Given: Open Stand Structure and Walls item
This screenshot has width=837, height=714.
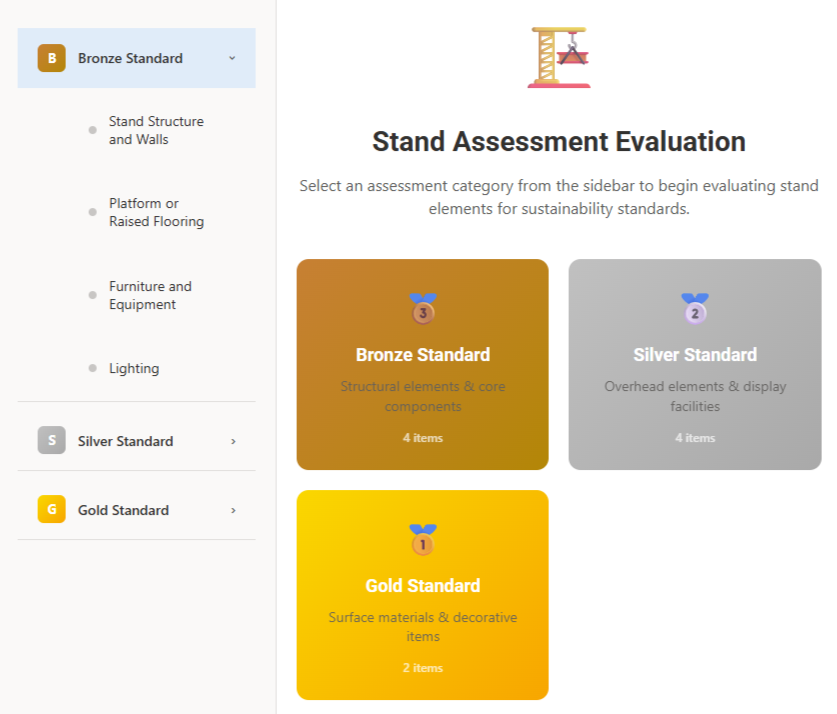Looking at the screenshot, I should (156, 130).
